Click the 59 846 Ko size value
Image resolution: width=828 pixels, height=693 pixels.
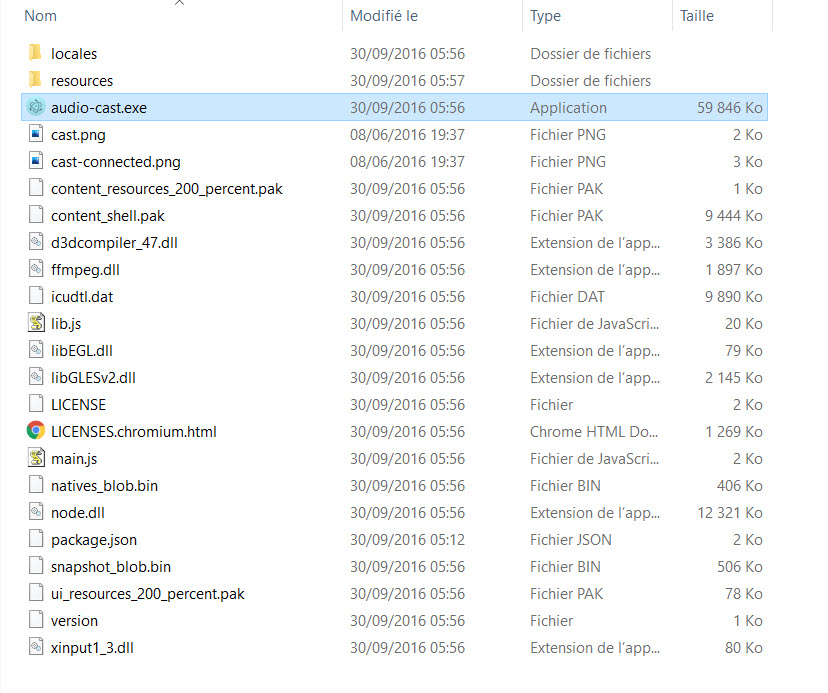click(x=729, y=108)
